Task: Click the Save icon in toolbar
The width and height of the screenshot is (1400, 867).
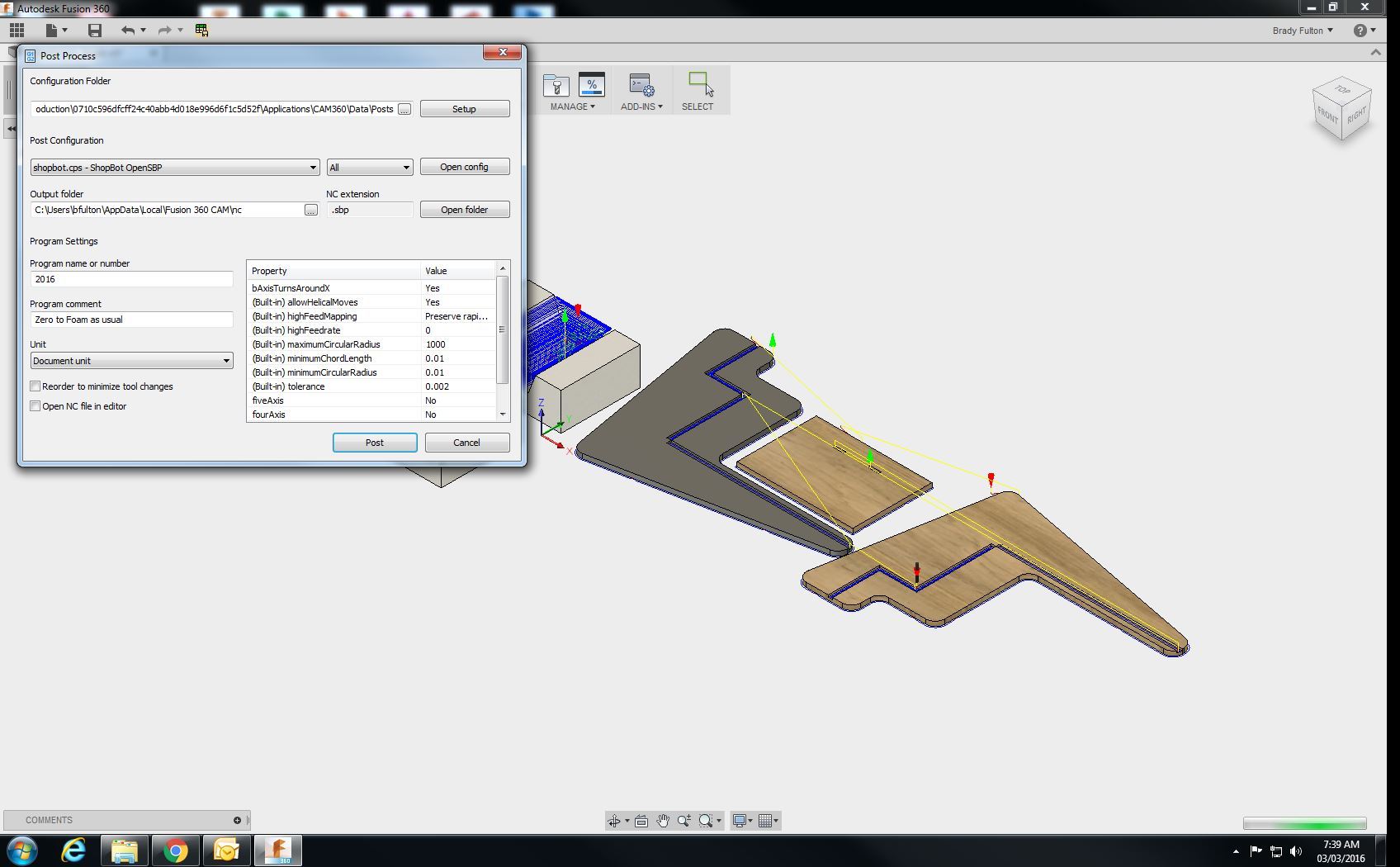Action: (95, 31)
